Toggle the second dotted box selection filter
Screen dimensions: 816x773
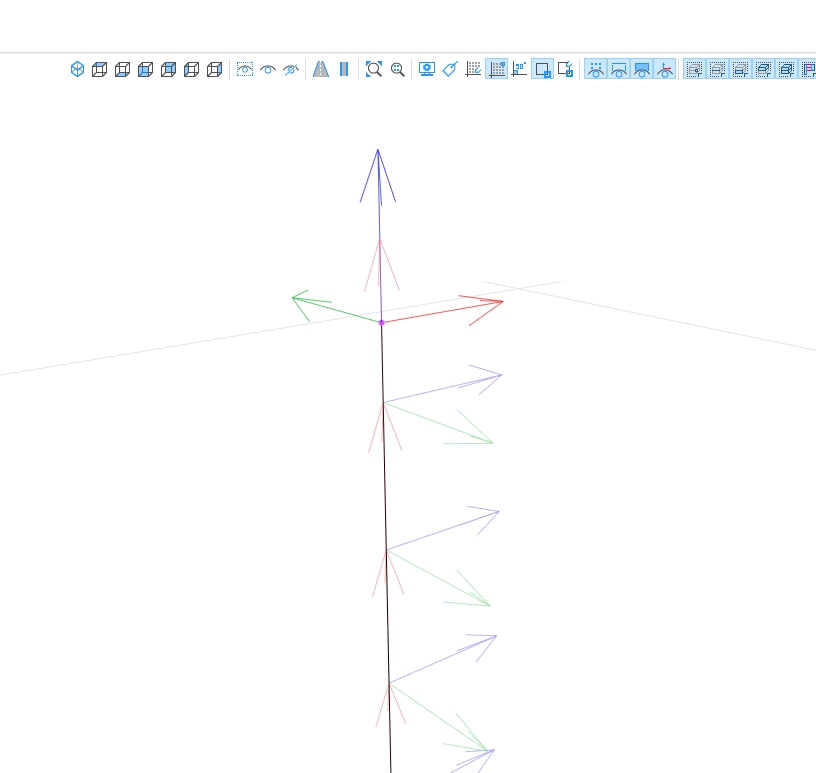(x=718, y=69)
